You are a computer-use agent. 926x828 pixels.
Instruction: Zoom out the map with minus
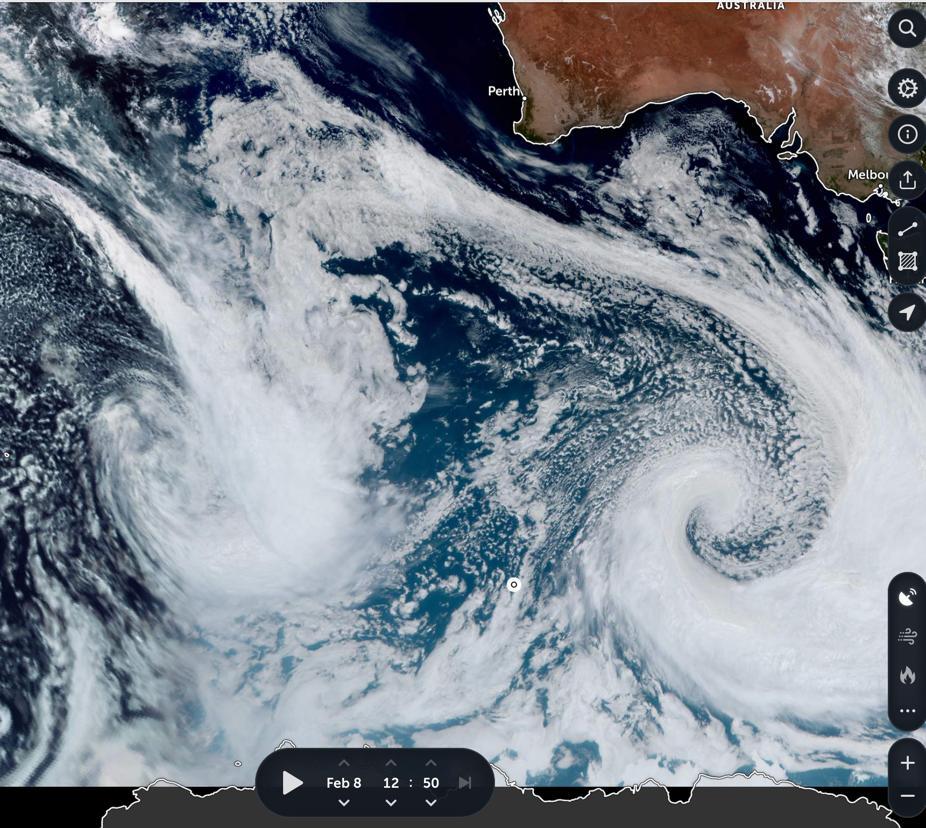point(906,797)
